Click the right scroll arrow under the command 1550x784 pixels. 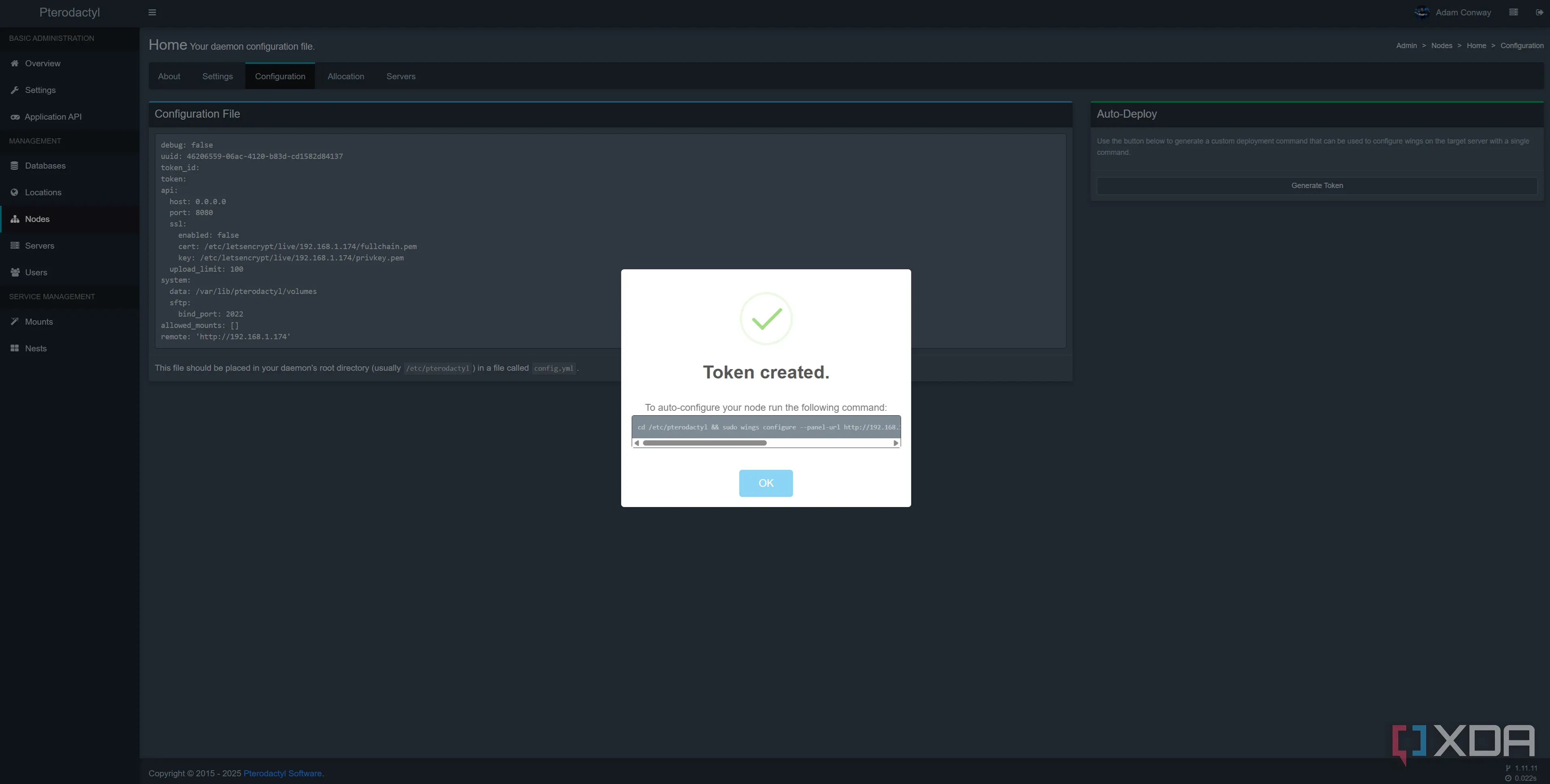click(895, 443)
